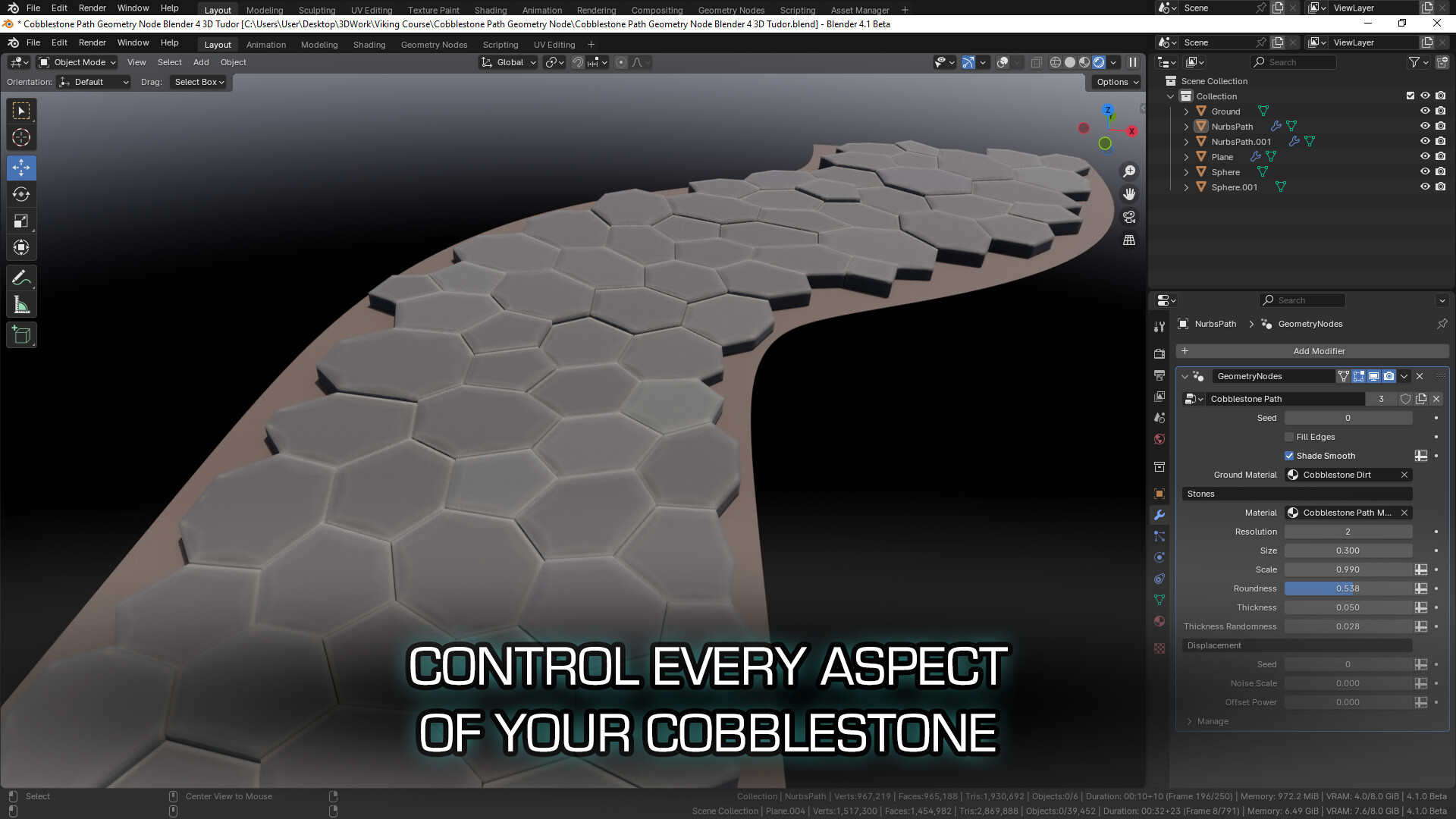Adjust the Roundness slider value
The height and width of the screenshot is (819, 1456).
pos(1348,588)
